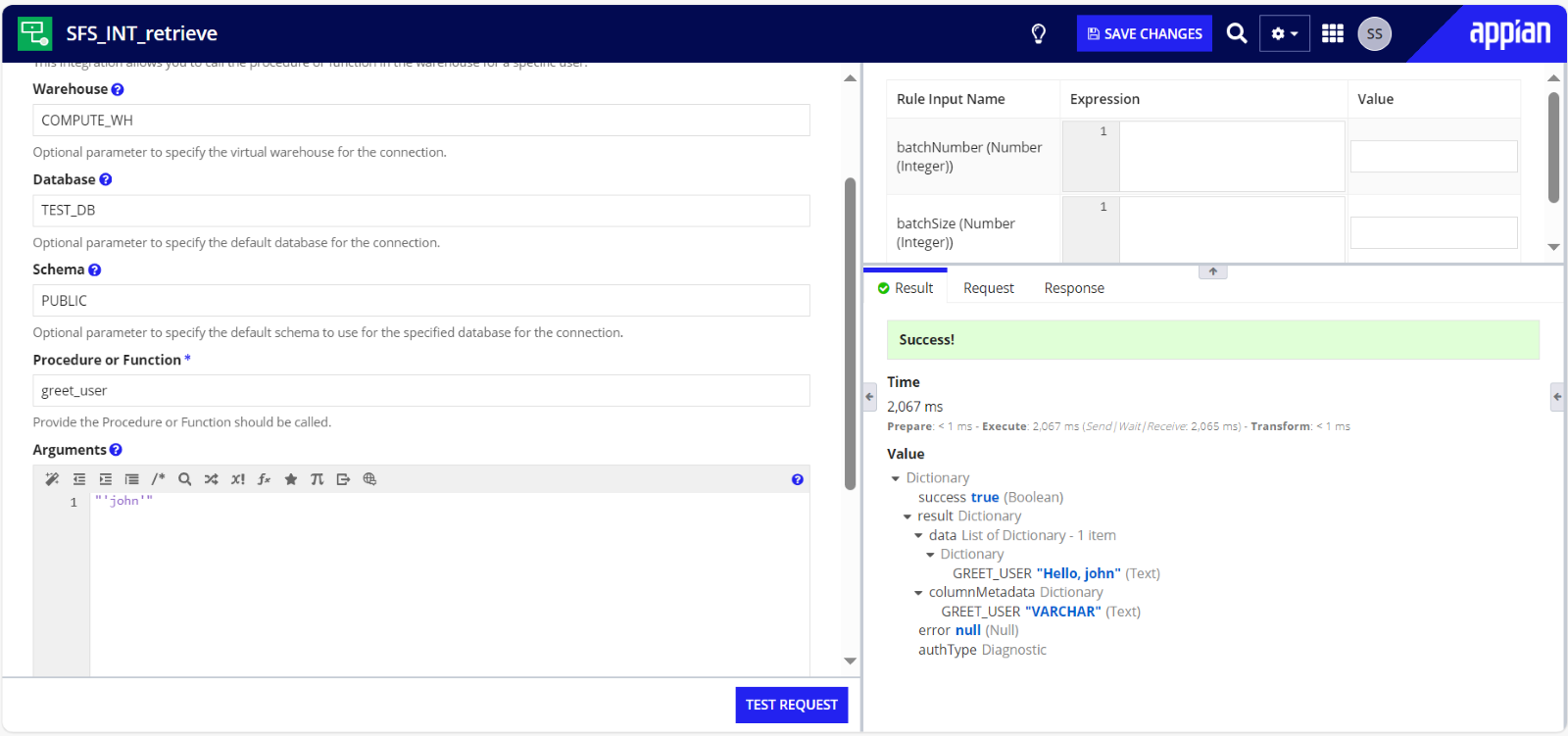Collapse the columnMetadata Dictionary node
This screenshot has width=1568, height=736.
pos(919,593)
